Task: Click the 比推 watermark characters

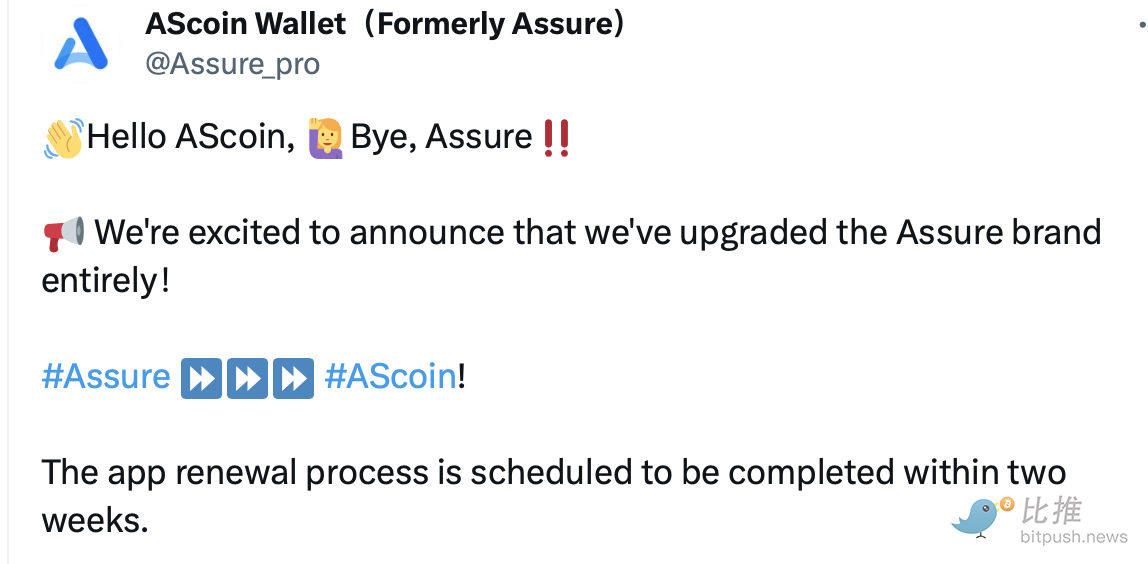Action: pos(1052,510)
